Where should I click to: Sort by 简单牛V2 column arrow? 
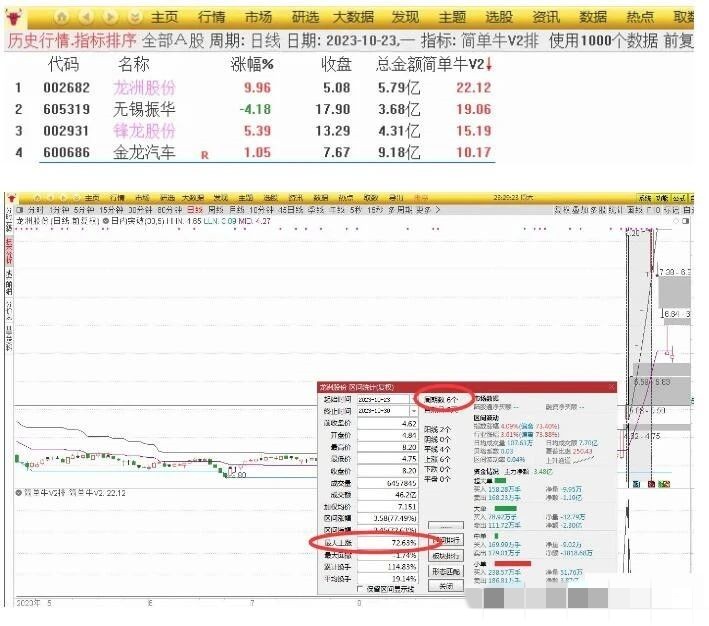click(489, 65)
